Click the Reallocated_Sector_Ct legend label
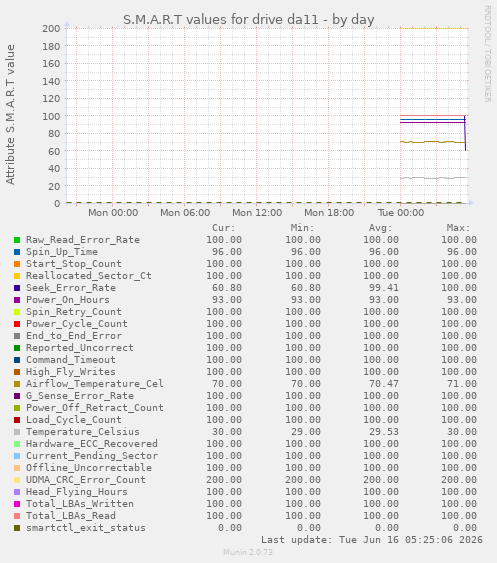Screen dimensions: 497x563 click(x=89, y=276)
